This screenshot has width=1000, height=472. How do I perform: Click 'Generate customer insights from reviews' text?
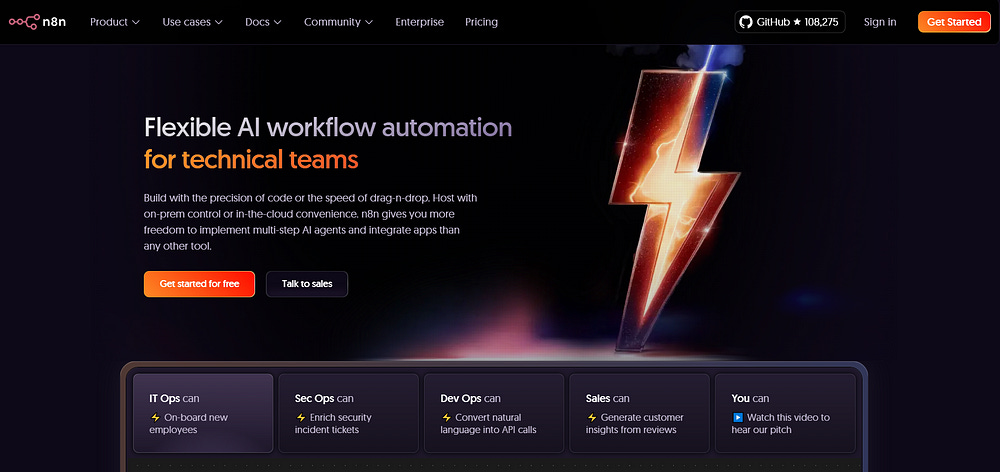coord(635,424)
